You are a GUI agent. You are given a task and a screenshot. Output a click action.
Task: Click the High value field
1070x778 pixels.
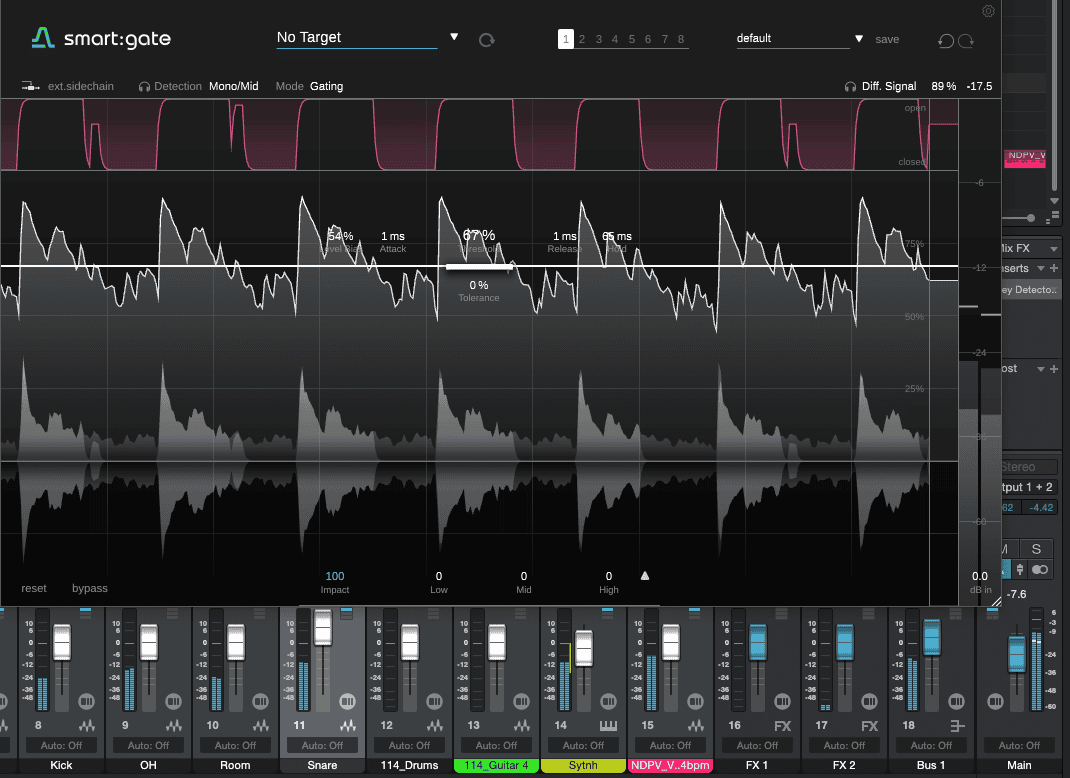tap(609, 576)
